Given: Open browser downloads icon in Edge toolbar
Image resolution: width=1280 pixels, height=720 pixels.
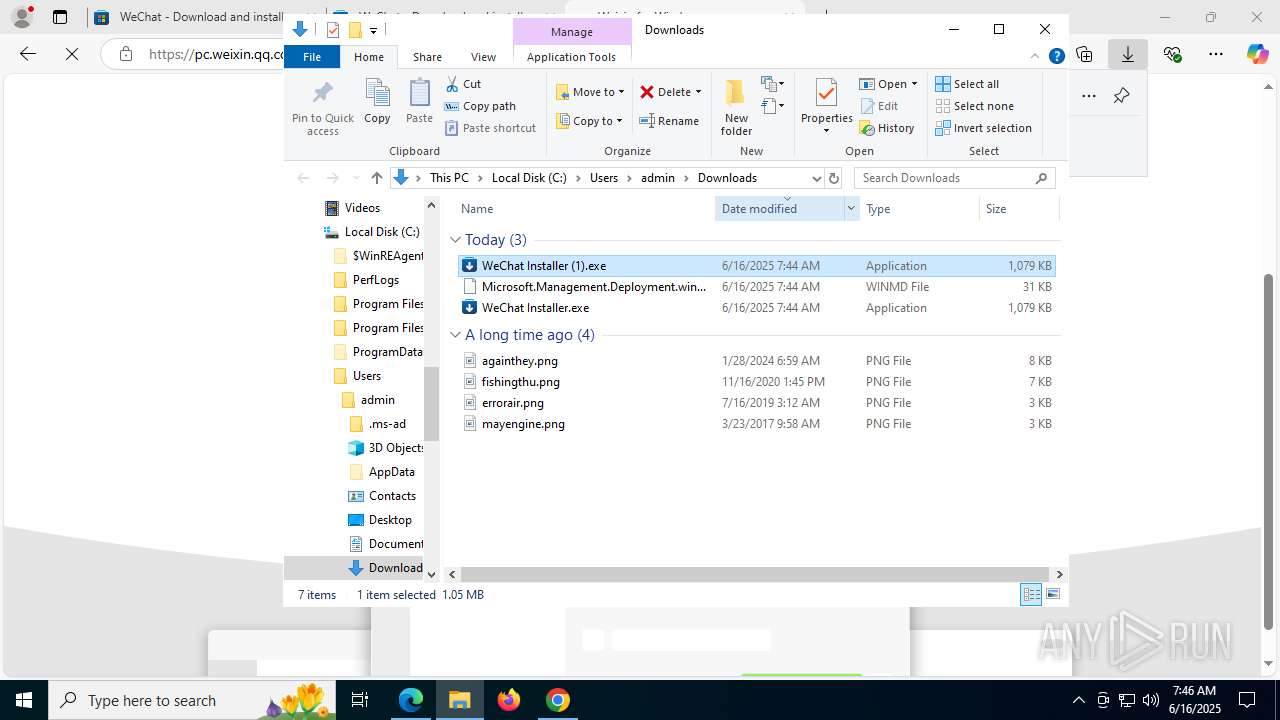Looking at the screenshot, I should point(1128,54).
